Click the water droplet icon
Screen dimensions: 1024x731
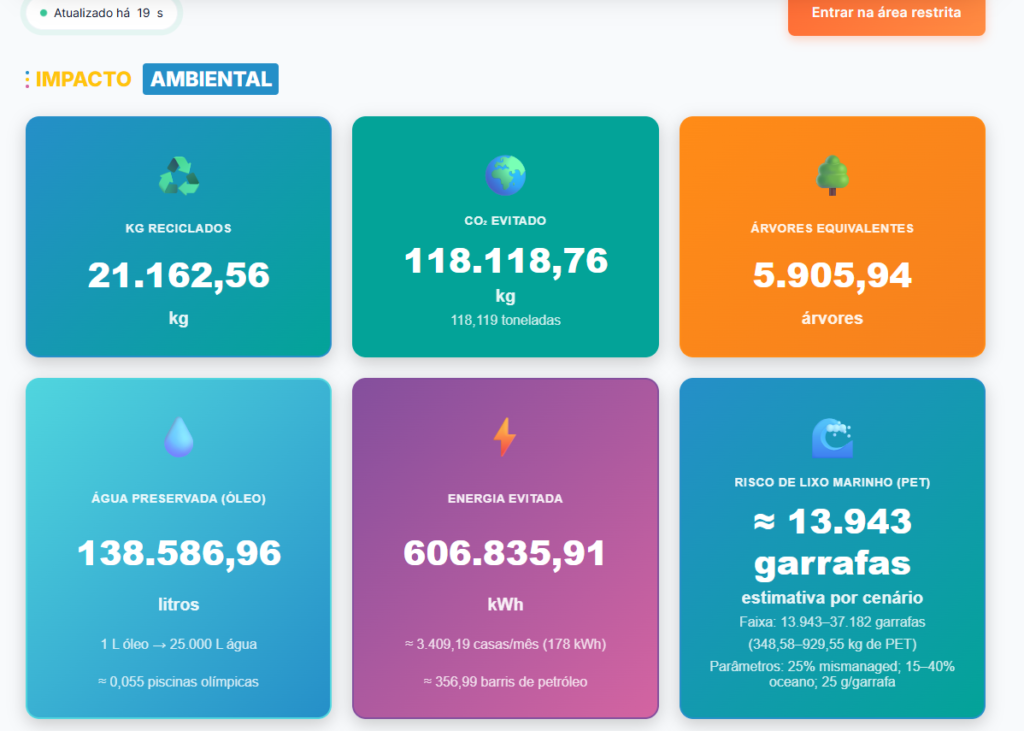pyautogui.click(x=178, y=437)
